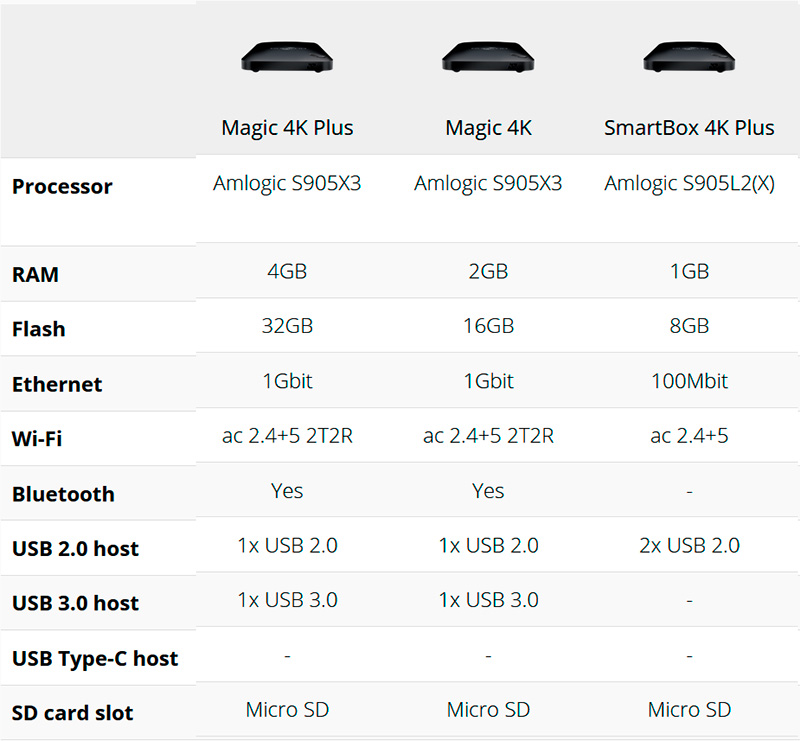Click the USB Type-C host row label
The width and height of the screenshot is (800, 741).
(x=95, y=659)
